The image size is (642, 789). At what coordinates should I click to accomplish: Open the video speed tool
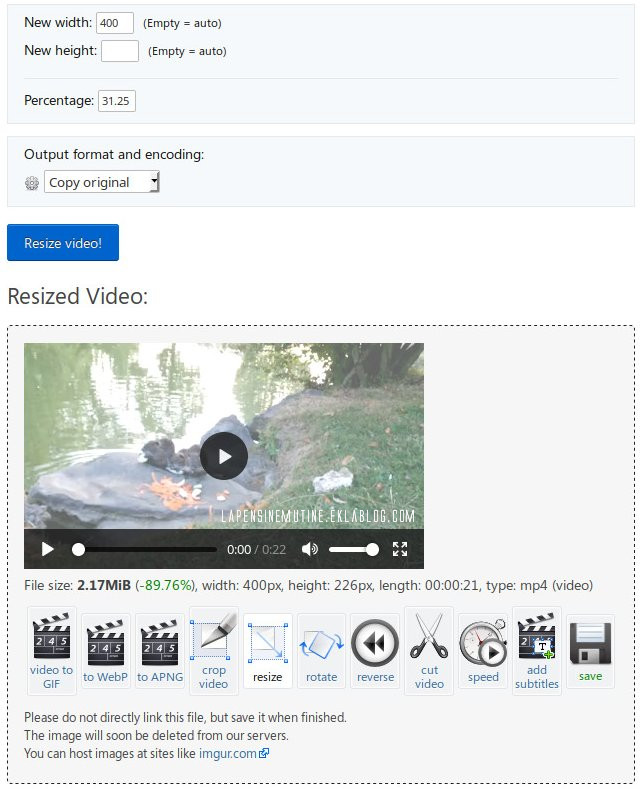(483, 652)
